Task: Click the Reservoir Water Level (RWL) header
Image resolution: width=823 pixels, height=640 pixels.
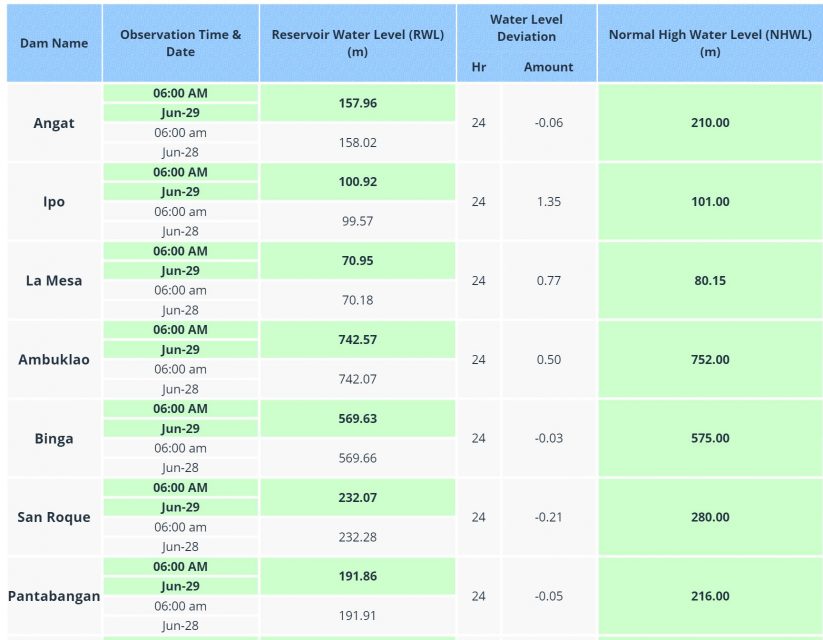Action: pyautogui.click(x=357, y=43)
